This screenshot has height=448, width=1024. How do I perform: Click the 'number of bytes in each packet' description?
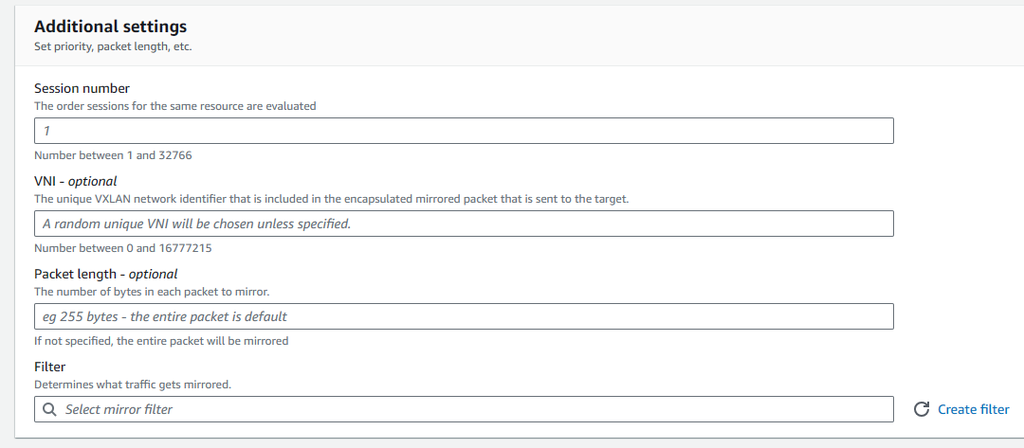click(152, 292)
